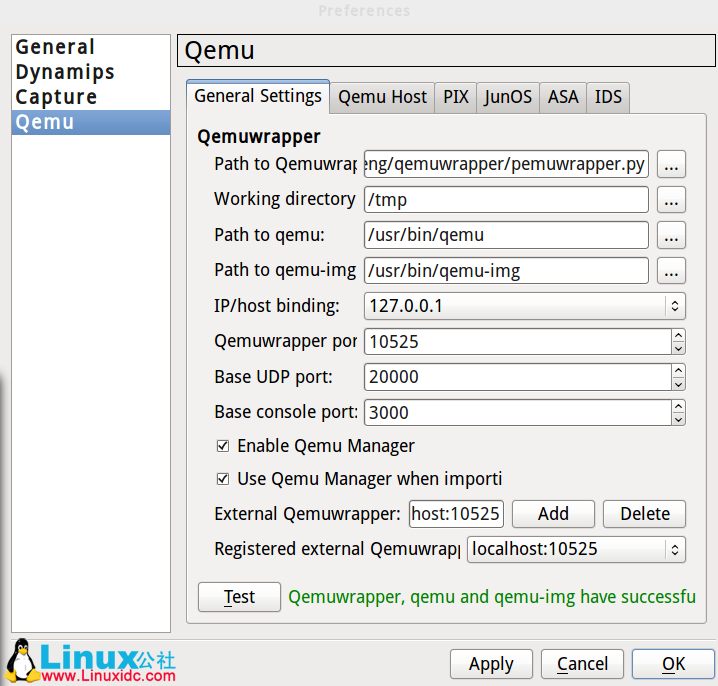This screenshot has width=718, height=686.
Task: Increase the Base console port value
Action: [x=678, y=406]
